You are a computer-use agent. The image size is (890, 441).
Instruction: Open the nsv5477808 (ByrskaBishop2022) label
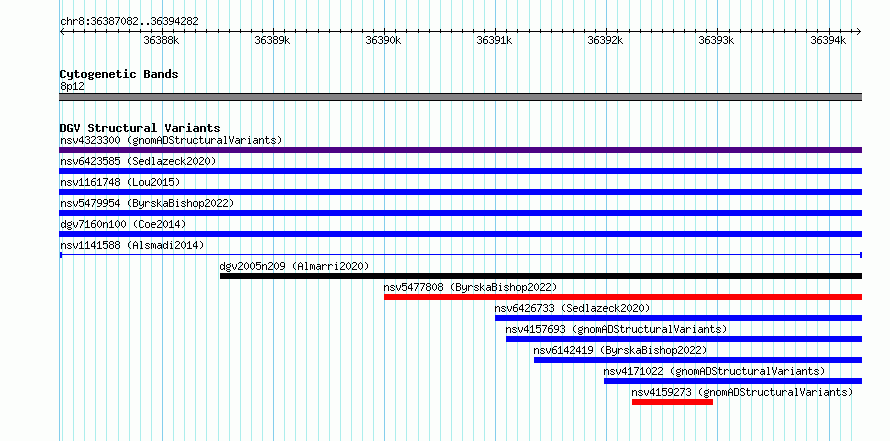point(470,287)
